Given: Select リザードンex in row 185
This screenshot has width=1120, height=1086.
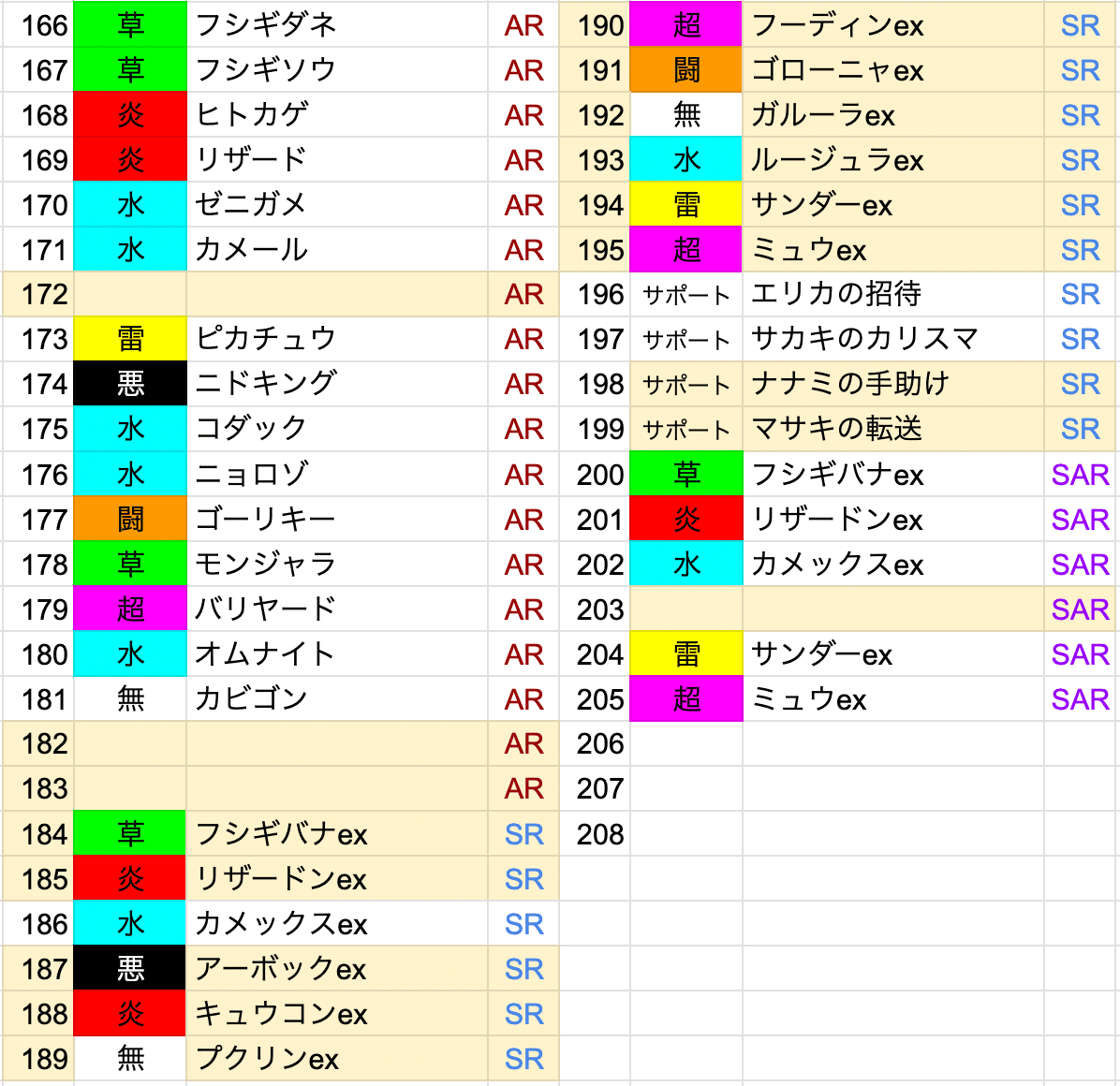Looking at the screenshot, I should (x=337, y=879).
